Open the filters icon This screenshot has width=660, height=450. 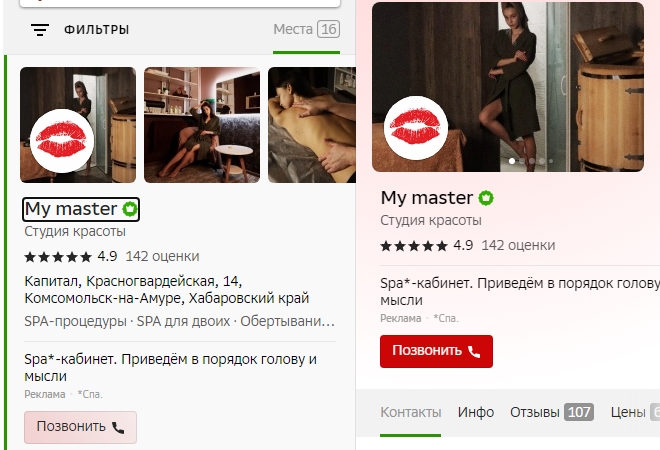(40, 30)
